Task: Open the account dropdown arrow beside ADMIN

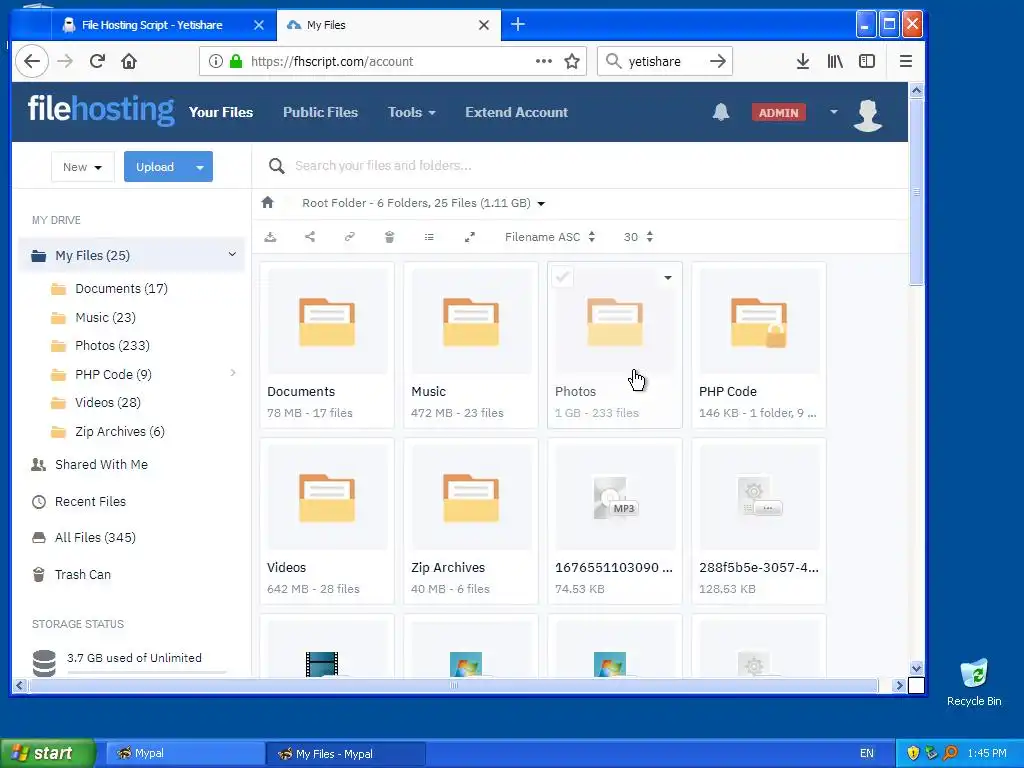Action: 834,112
